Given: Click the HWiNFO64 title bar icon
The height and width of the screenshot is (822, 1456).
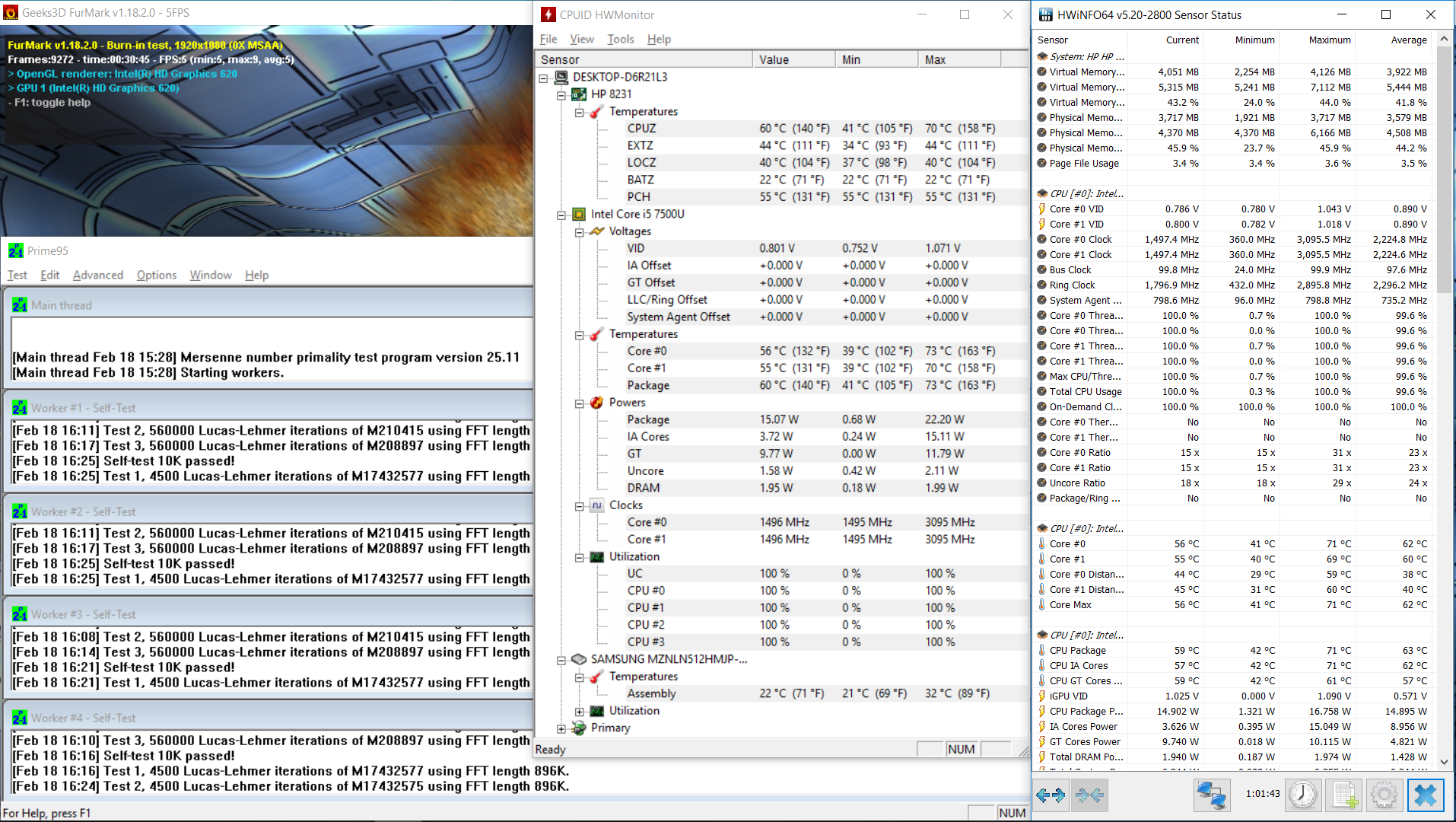Looking at the screenshot, I should (x=1046, y=14).
